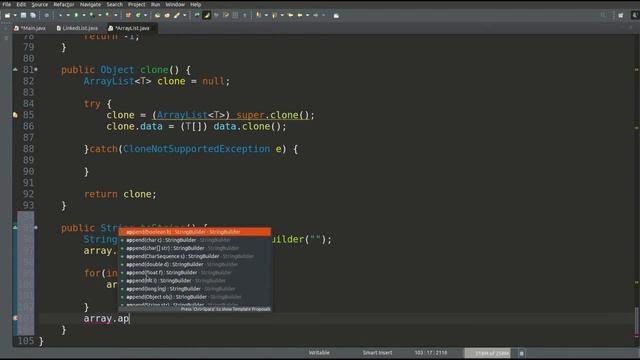This screenshot has width=640, height=360.
Task: Open the Help menu
Action: tap(196, 4)
